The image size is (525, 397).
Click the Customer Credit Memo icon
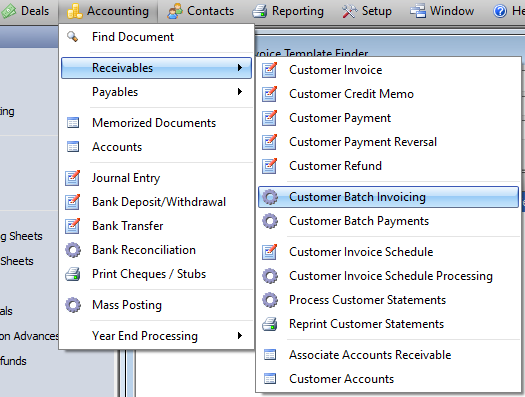(270, 94)
